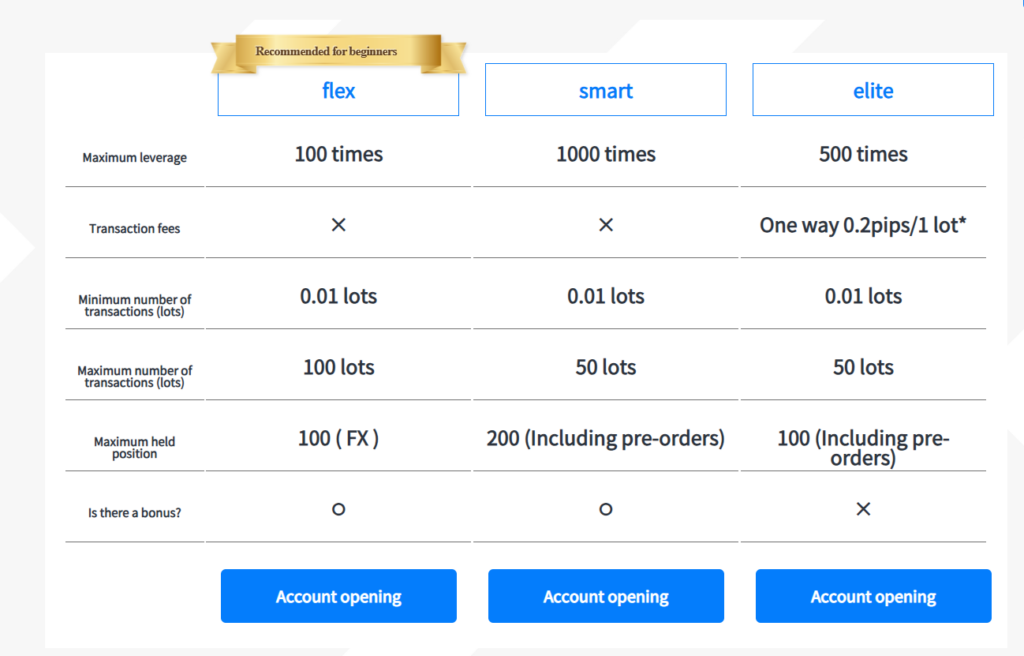Image resolution: width=1024 pixels, height=656 pixels.
Task: Click the 100 ( FX ) position value
Action: pyautogui.click(x=338, y=438)
